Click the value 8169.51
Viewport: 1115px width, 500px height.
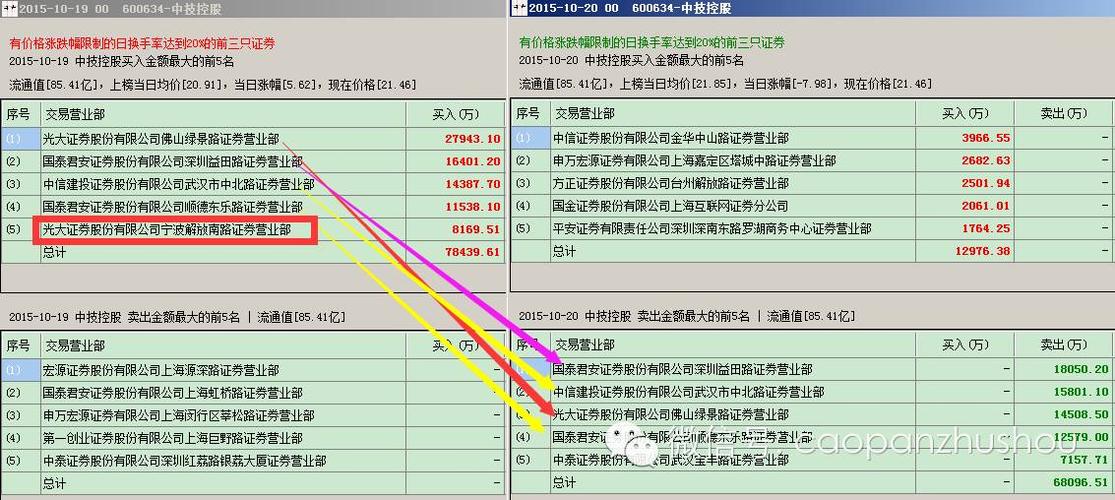click(x=476, y=230)
